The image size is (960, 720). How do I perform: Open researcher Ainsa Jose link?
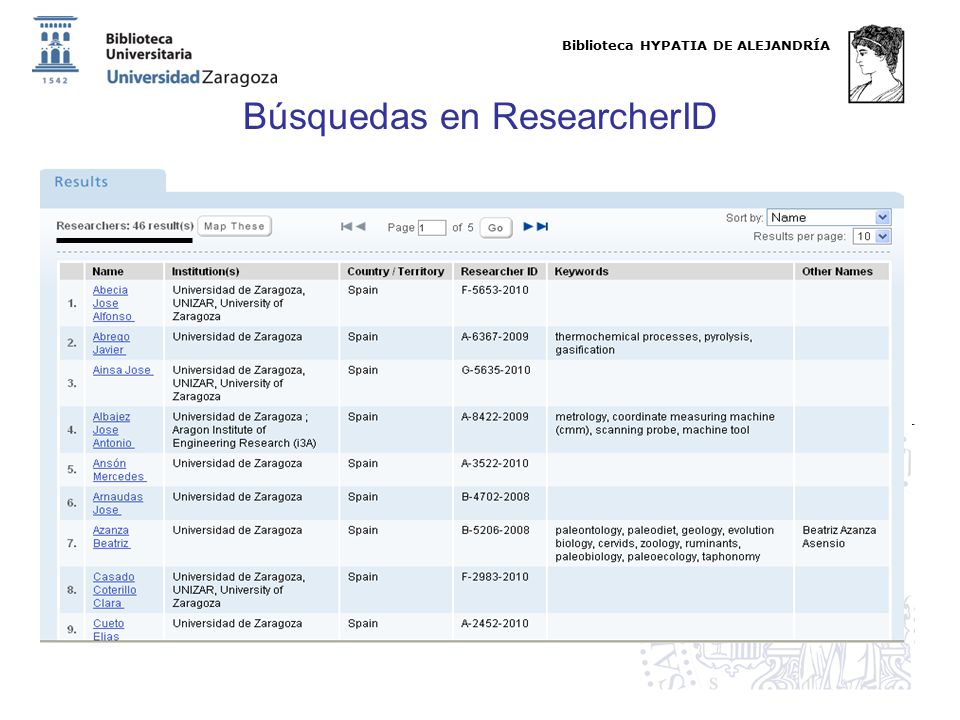point(122,370)
